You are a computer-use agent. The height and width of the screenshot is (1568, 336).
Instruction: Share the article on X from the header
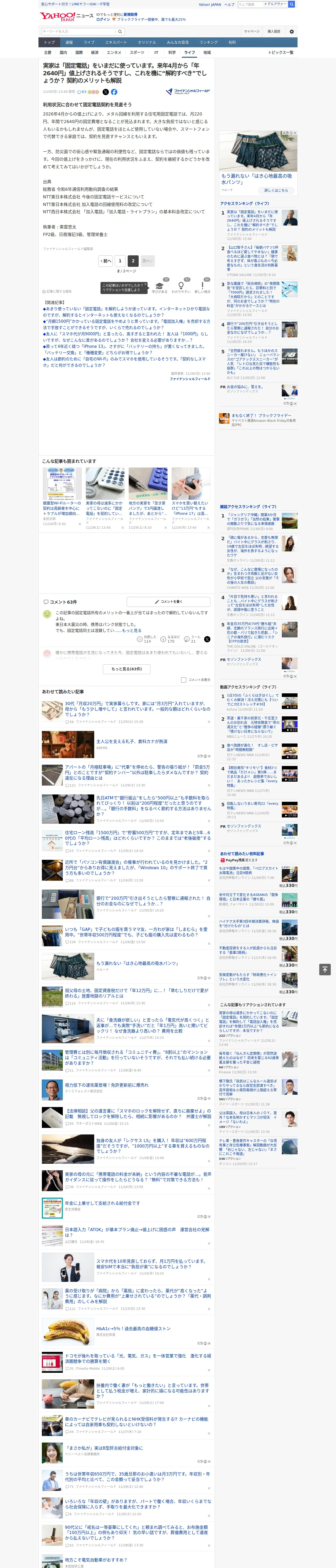point(105,92)
